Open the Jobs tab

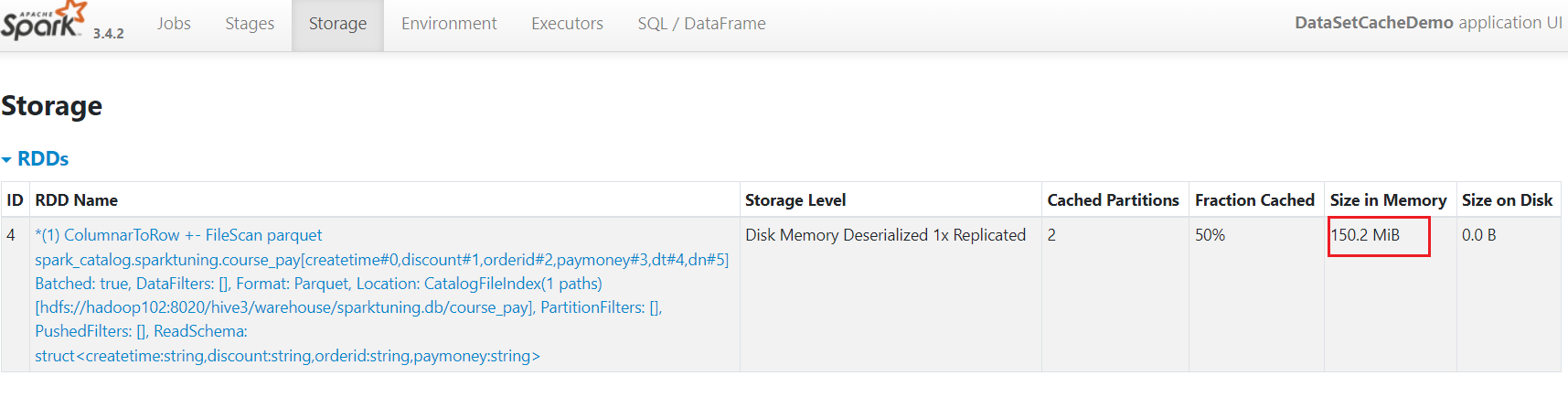pos(174,24)
